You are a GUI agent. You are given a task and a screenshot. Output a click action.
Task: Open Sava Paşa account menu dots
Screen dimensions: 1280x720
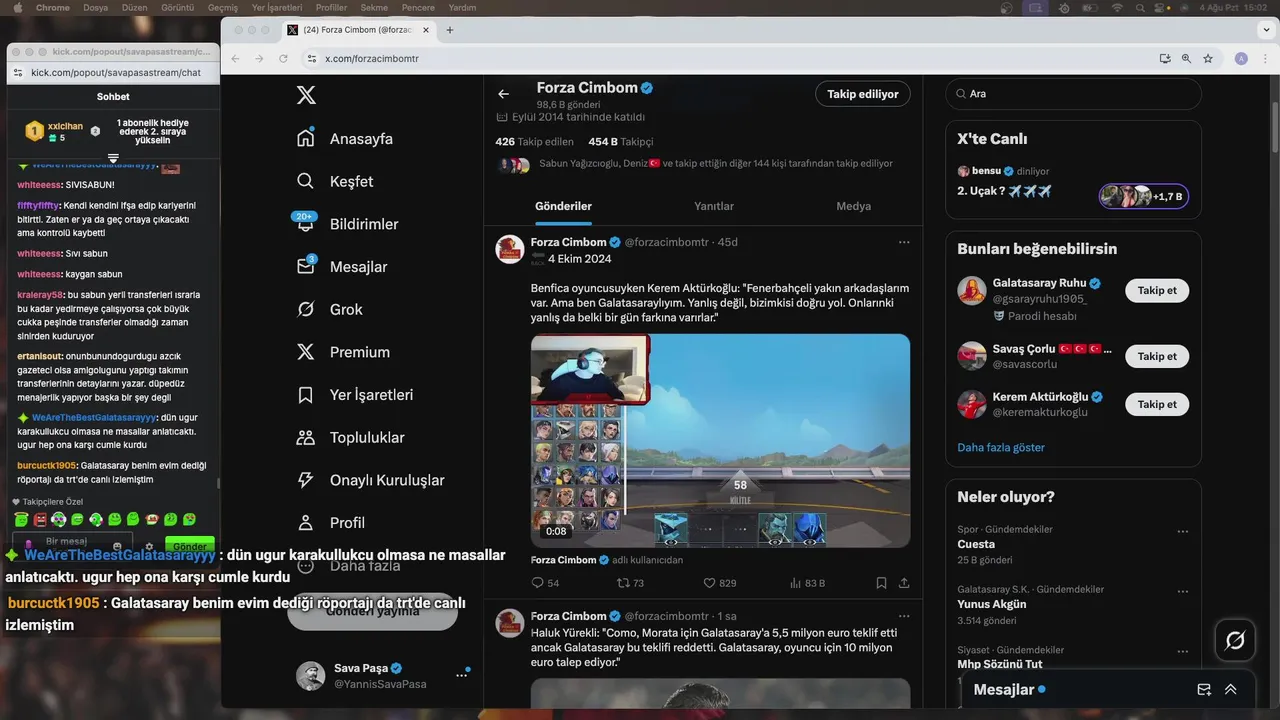tap(462, 675)
